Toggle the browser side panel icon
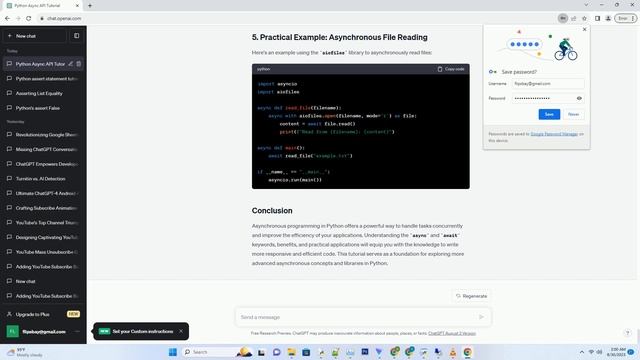 click(x=597, y=18)
